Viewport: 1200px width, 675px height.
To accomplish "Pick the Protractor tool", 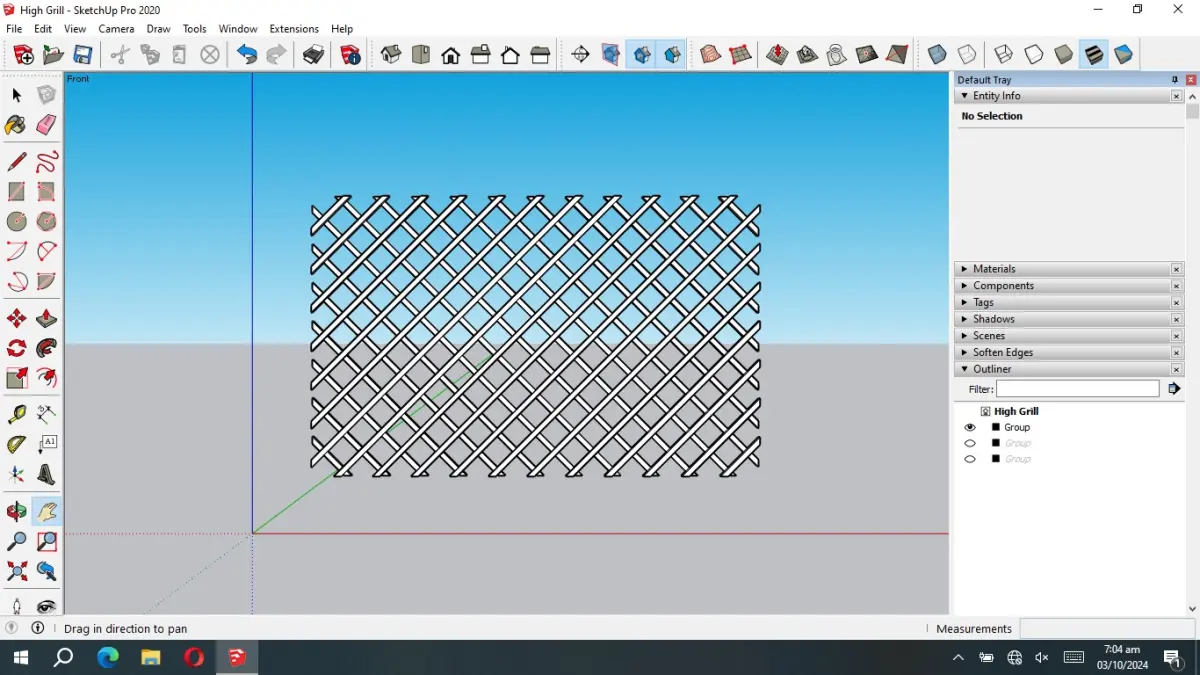I will tap(16, 444).
